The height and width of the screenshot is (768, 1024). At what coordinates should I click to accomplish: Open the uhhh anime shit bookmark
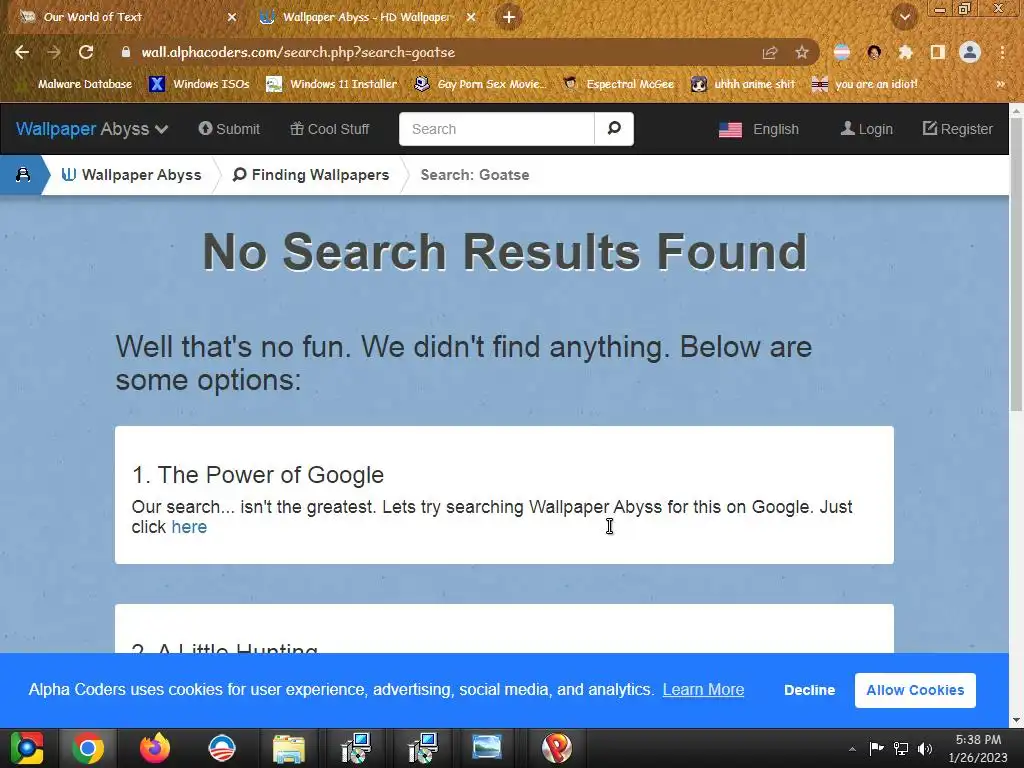tap(743, 84)
